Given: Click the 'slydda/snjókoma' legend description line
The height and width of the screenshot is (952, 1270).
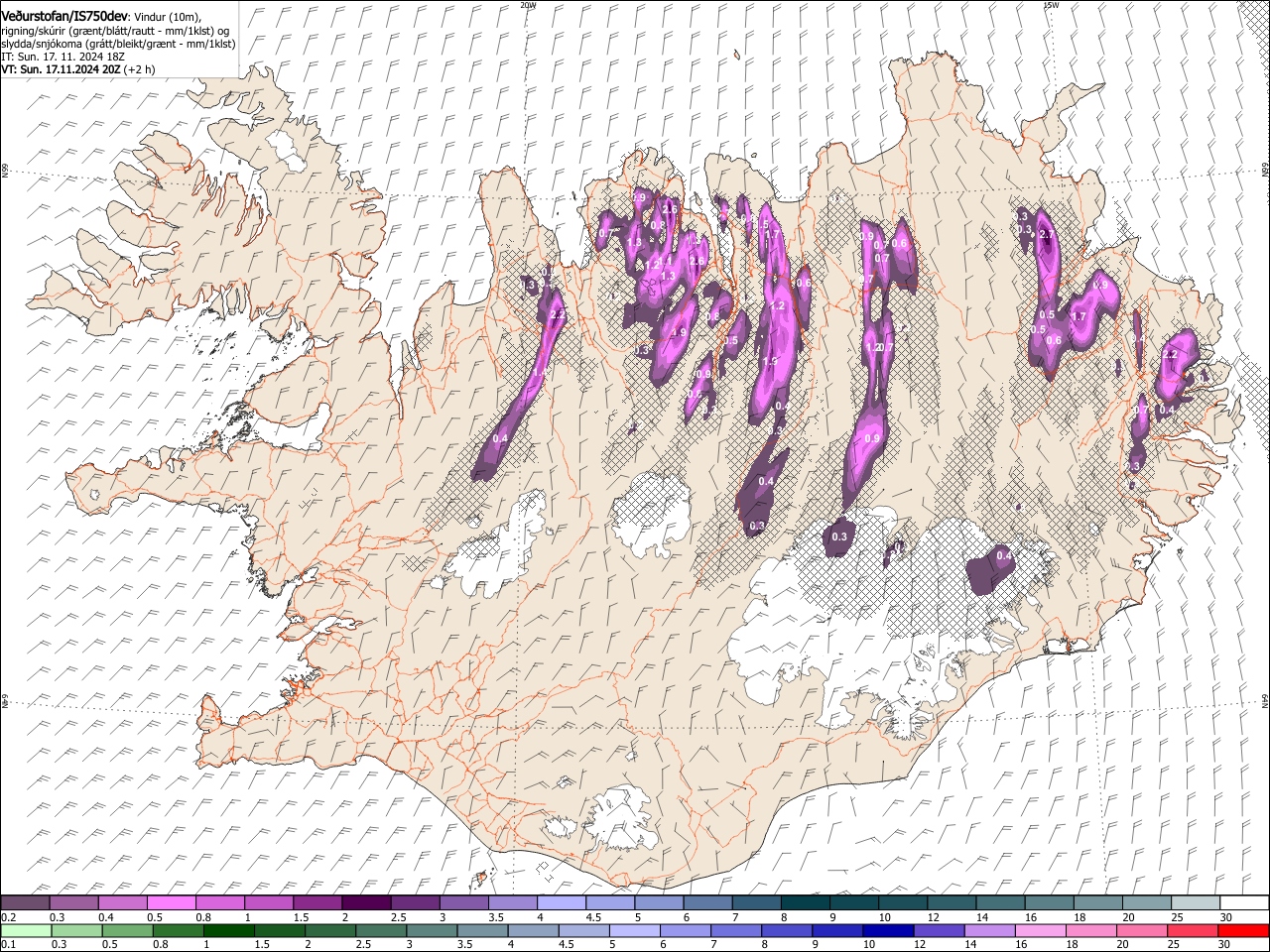Looking at the screenshot, I should click(118, 44).
